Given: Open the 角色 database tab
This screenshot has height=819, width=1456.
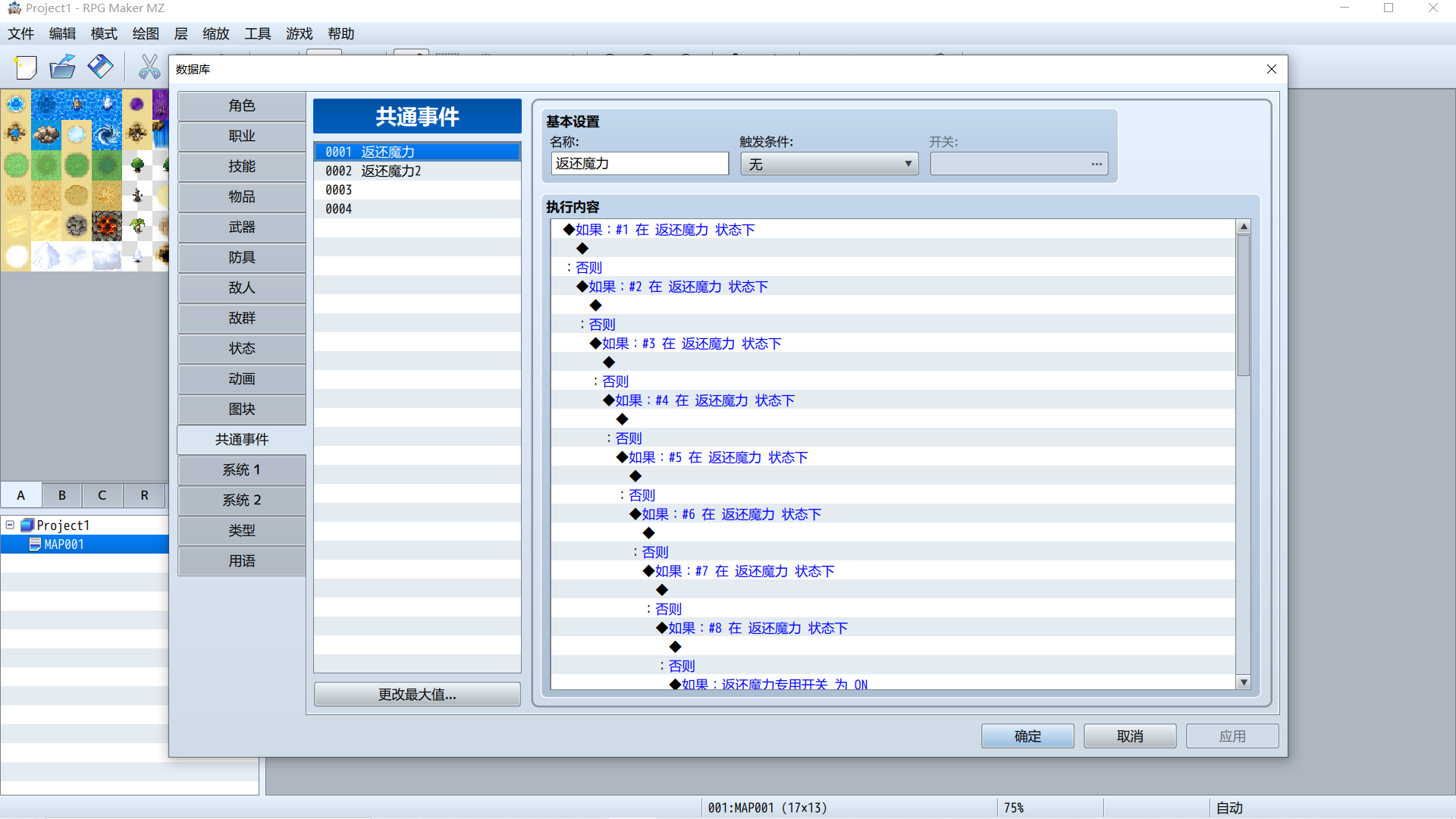Looking at the screenshot, I should pyautogui.click(x=242, y=106).
